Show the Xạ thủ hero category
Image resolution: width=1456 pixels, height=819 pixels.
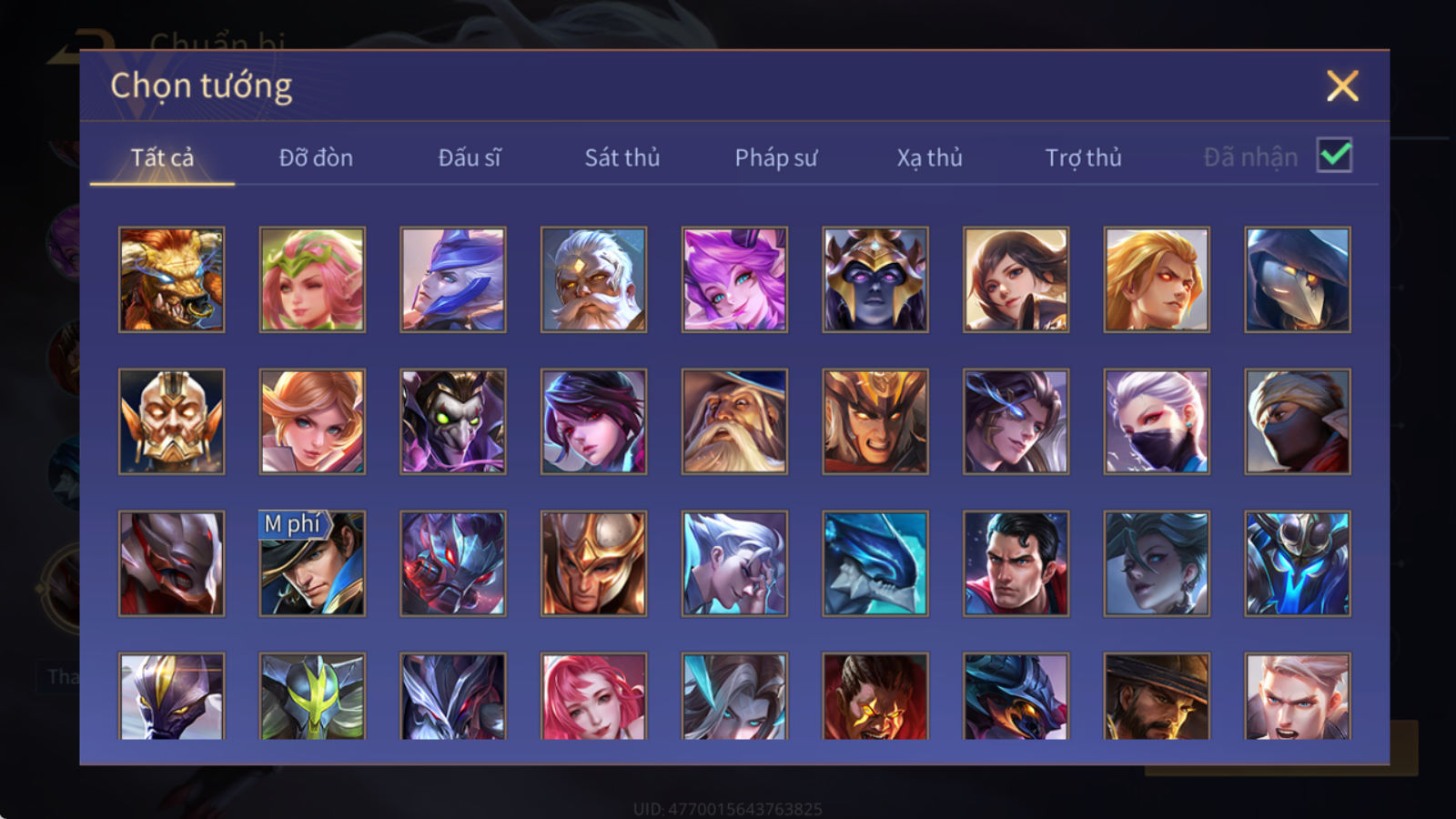929,157
